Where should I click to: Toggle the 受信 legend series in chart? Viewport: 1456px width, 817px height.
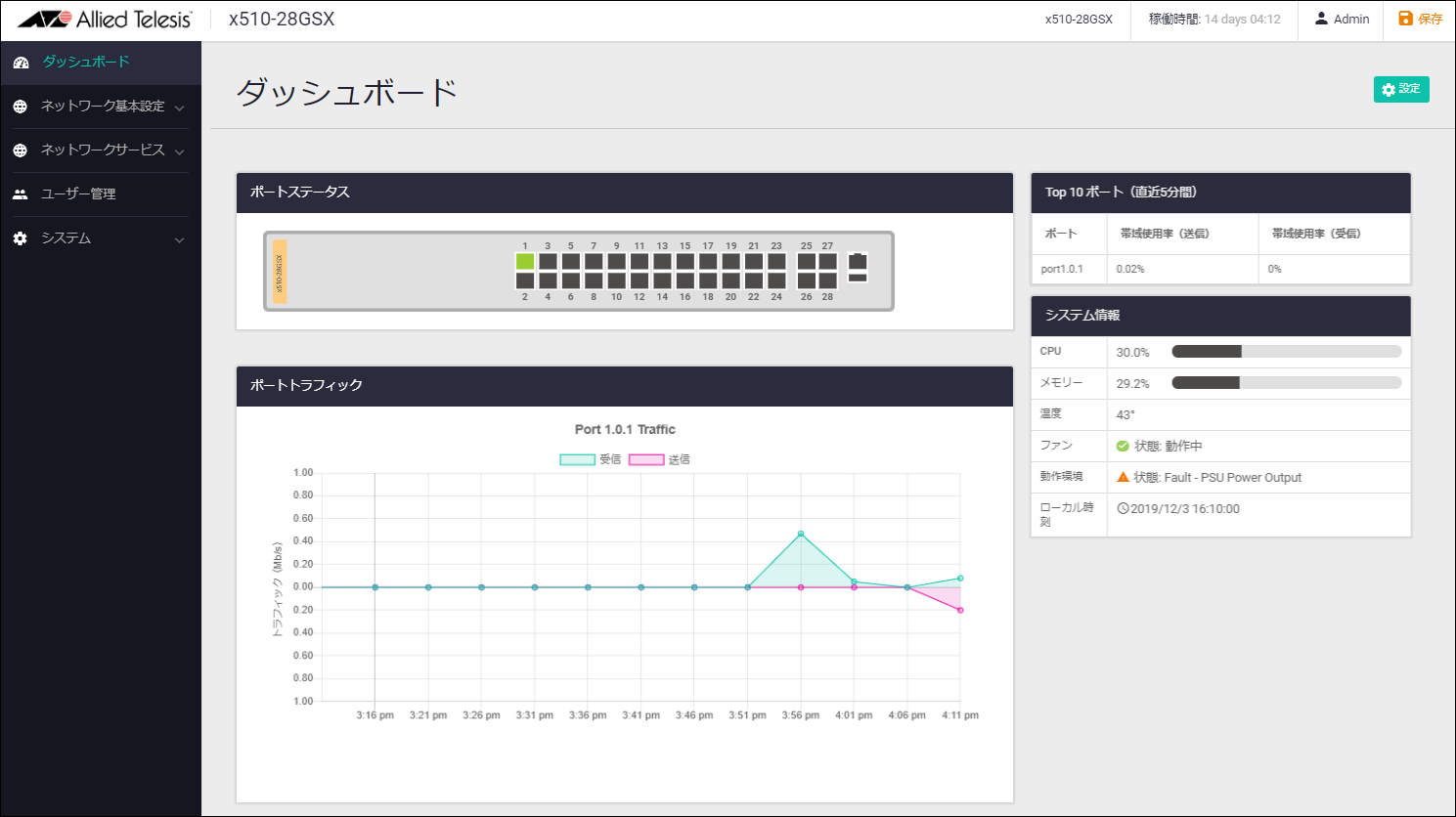coord(577,459)
